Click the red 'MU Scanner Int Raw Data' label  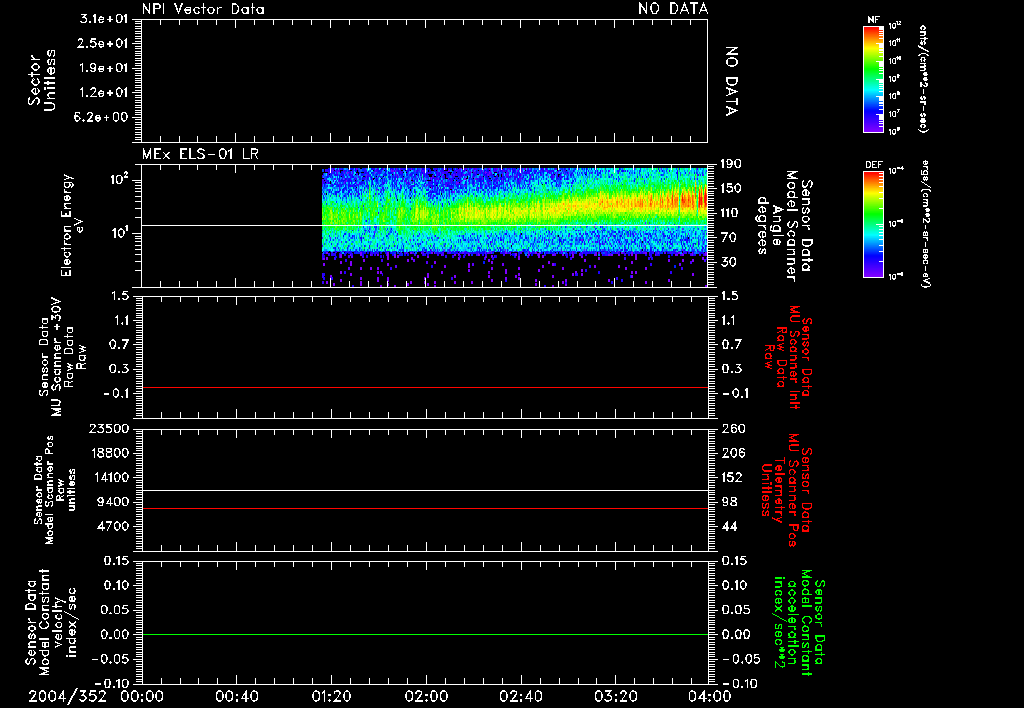click(788, 357)
